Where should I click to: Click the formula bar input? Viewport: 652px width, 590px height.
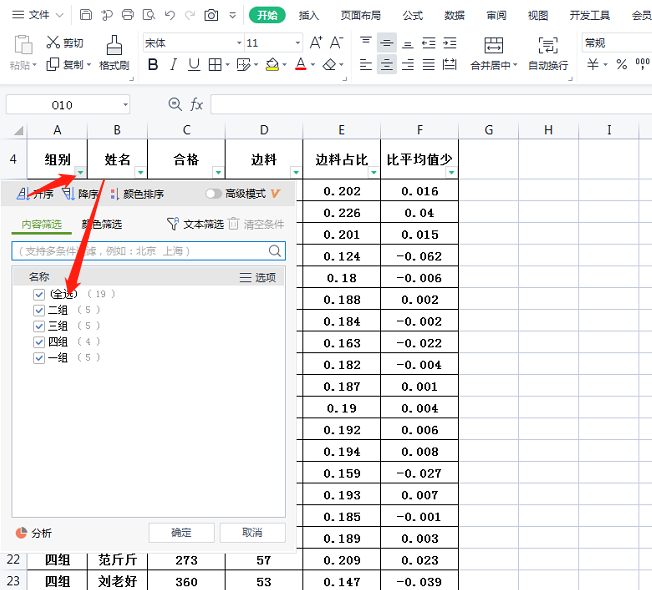click(431, 104)
